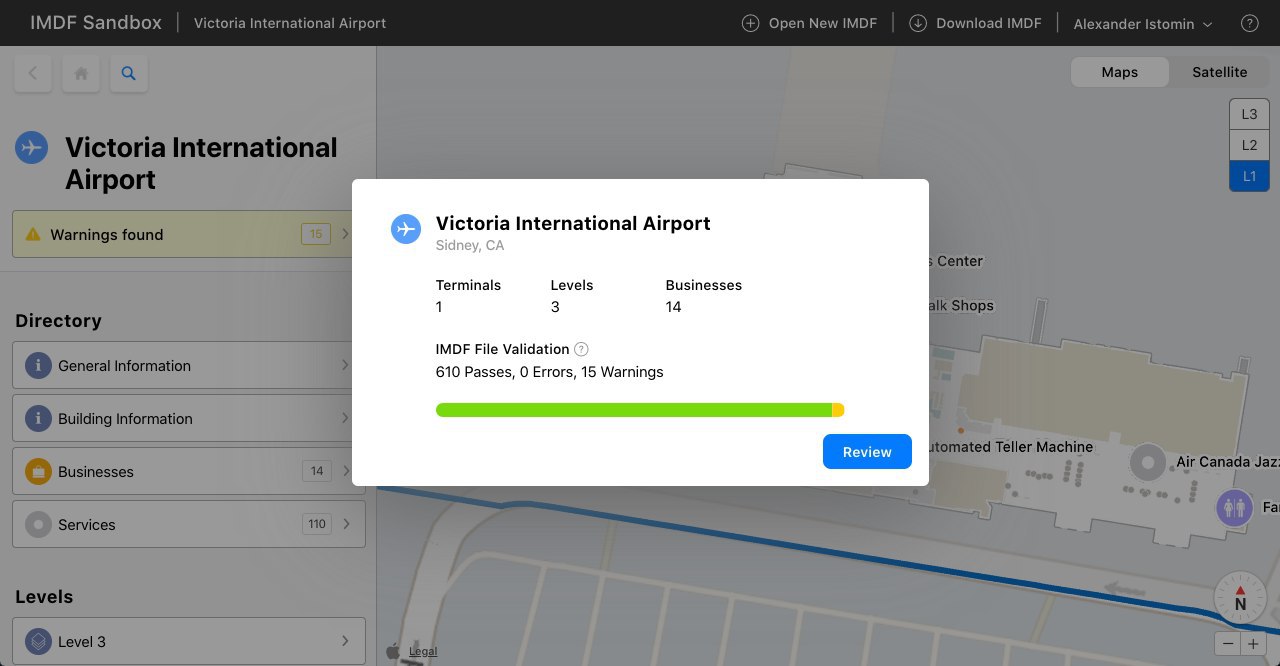Open the Services directory row
The height and width of the screenshot is (666, 1280).
(189, 524)
